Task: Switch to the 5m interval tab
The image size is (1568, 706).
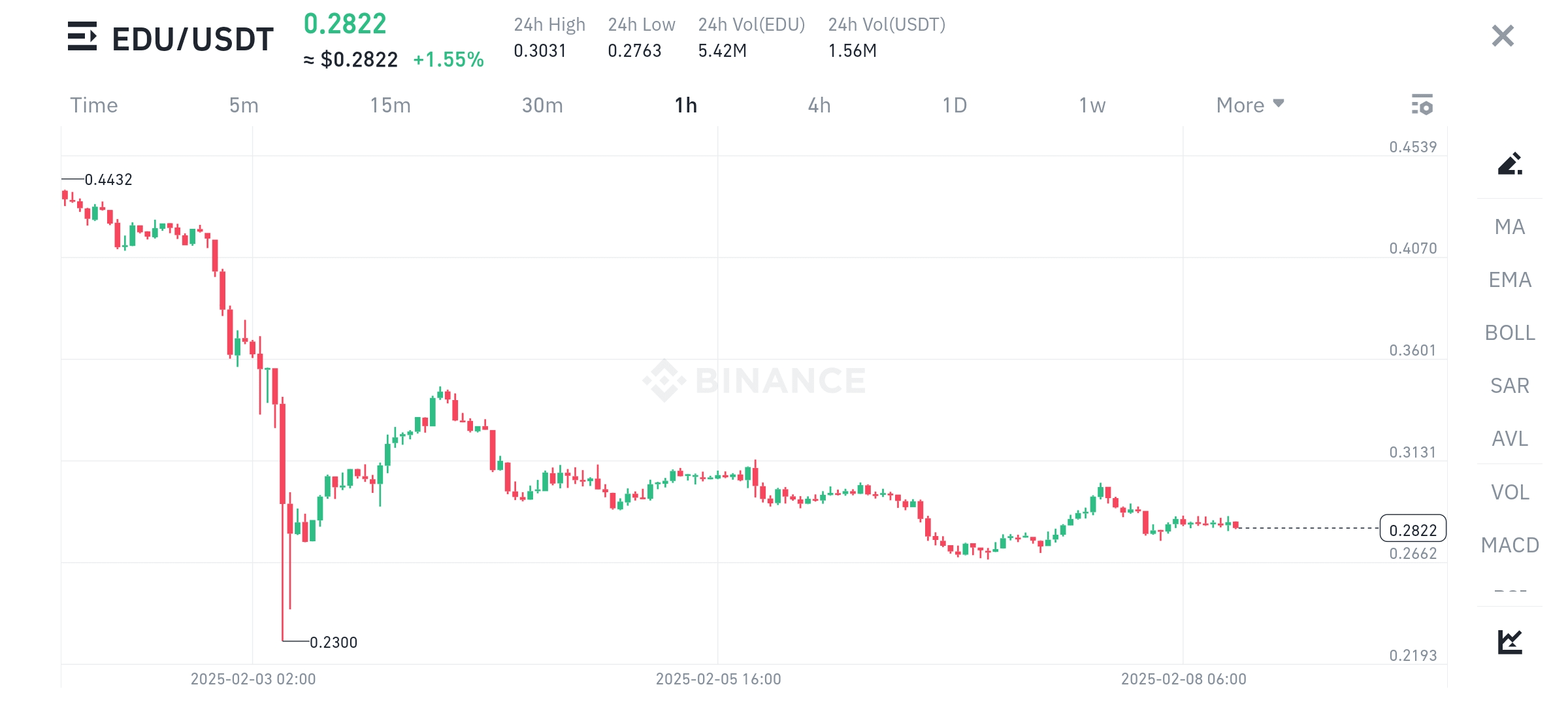Action: coord(244,105)
